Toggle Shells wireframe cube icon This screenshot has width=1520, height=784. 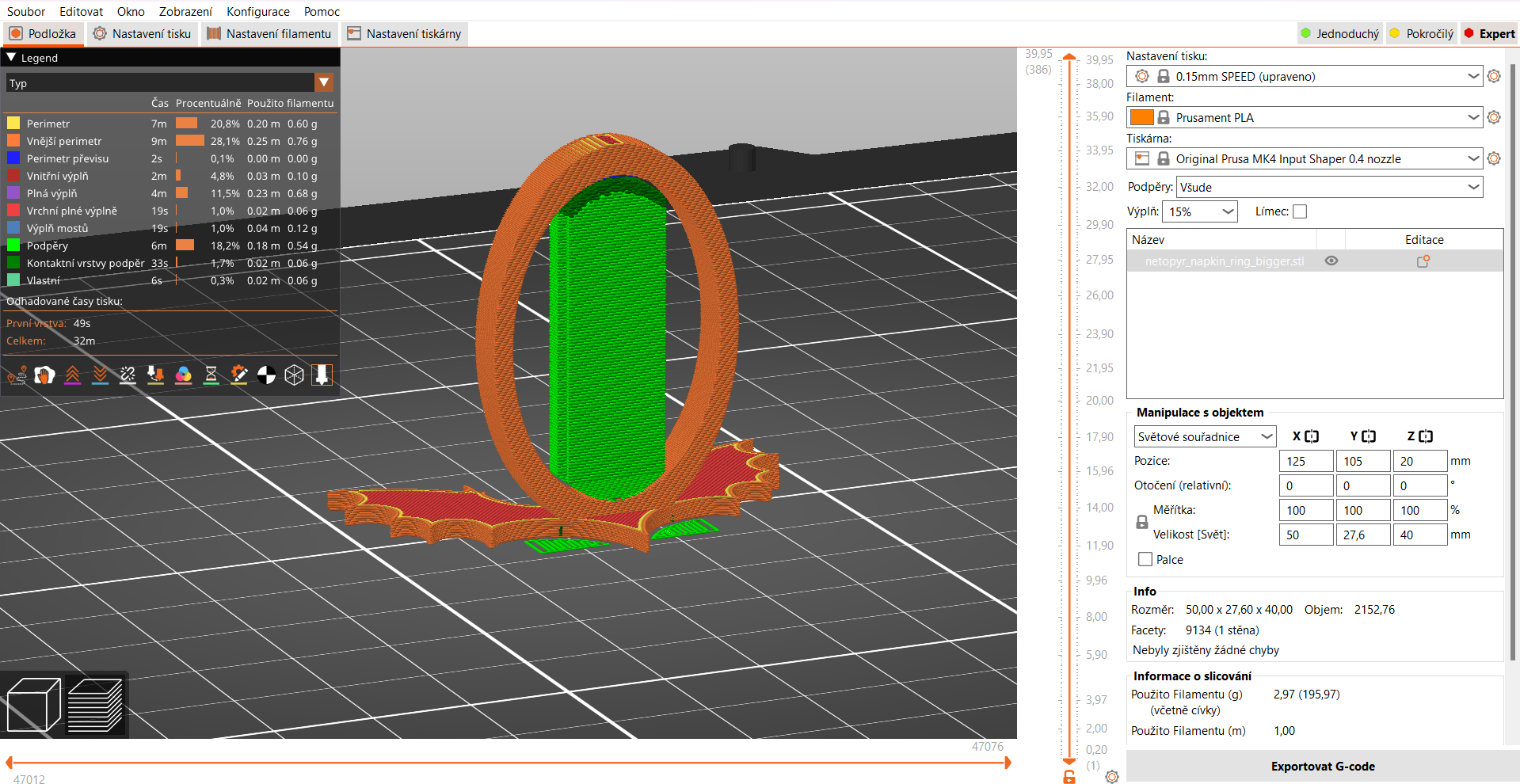click(295, 375)
